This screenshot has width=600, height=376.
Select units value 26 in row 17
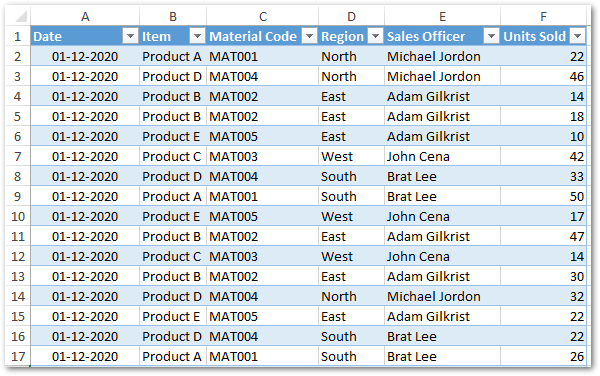coord(543,356)
